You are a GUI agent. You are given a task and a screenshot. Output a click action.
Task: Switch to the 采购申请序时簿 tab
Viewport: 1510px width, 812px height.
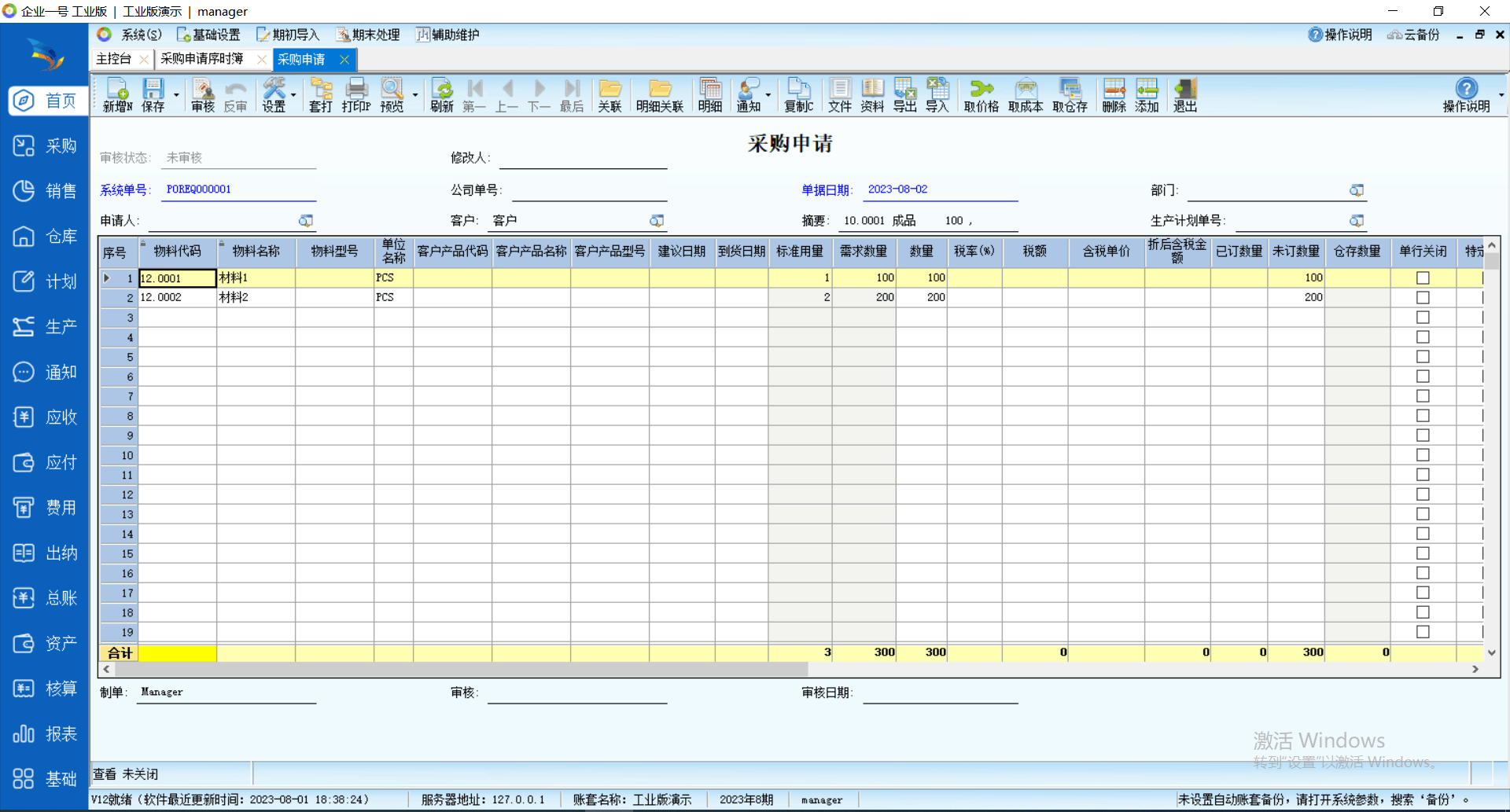coord(202,59)
